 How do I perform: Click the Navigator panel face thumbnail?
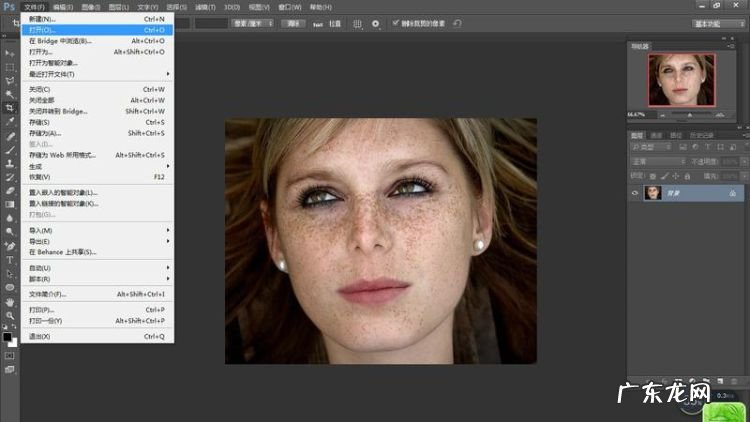tap(681, 79)
